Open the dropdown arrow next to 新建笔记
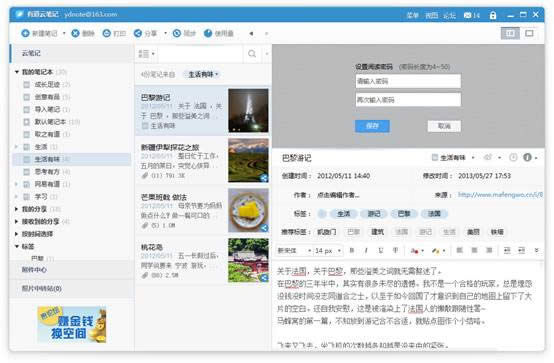The height and width of the screenshot is (363, 554). click(64, 33)
